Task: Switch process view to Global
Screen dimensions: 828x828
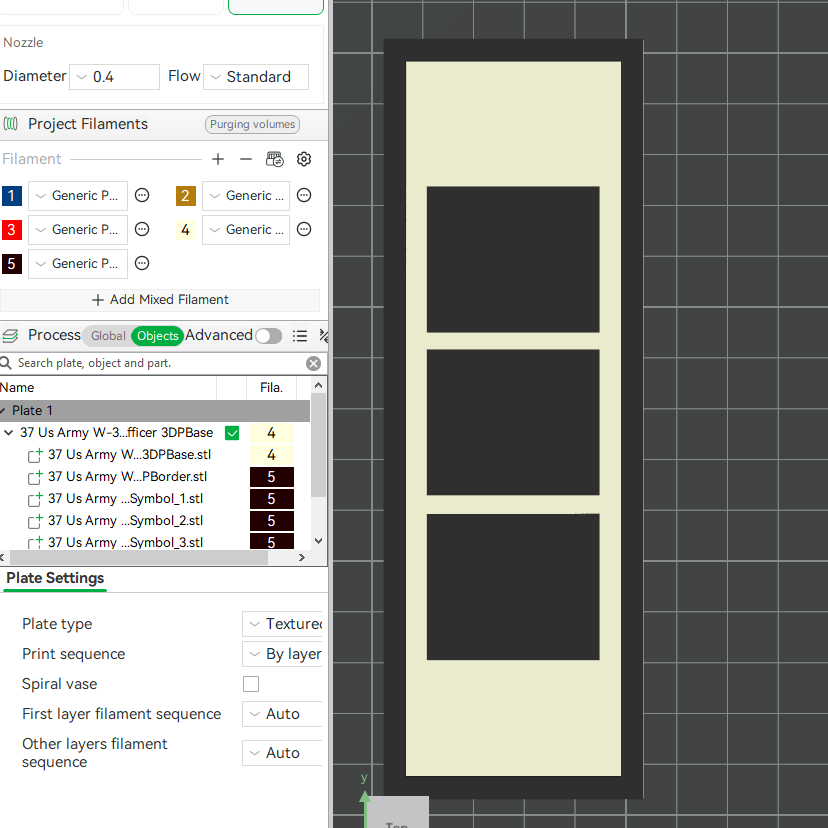Action: [x=108, y=336]
